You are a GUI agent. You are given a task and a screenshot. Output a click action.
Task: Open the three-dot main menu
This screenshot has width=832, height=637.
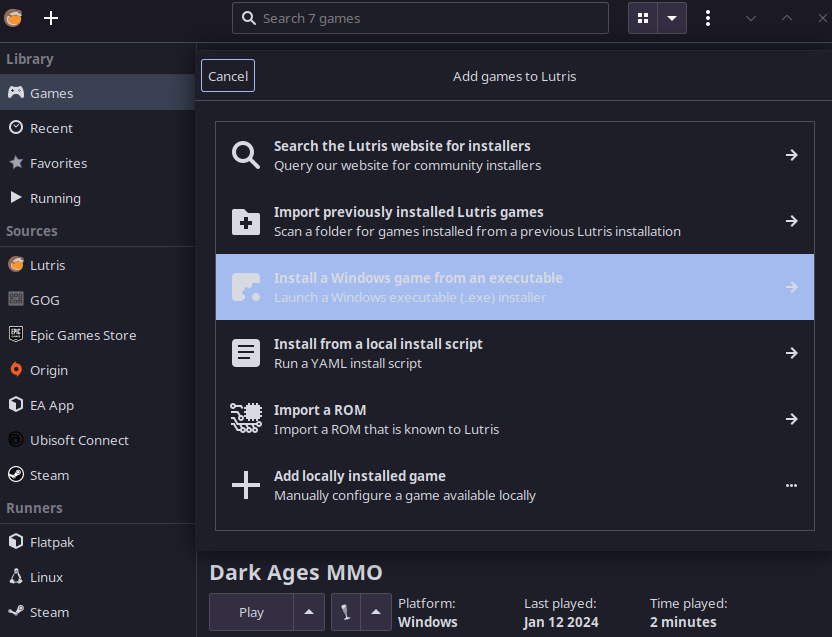pos(708,18)
